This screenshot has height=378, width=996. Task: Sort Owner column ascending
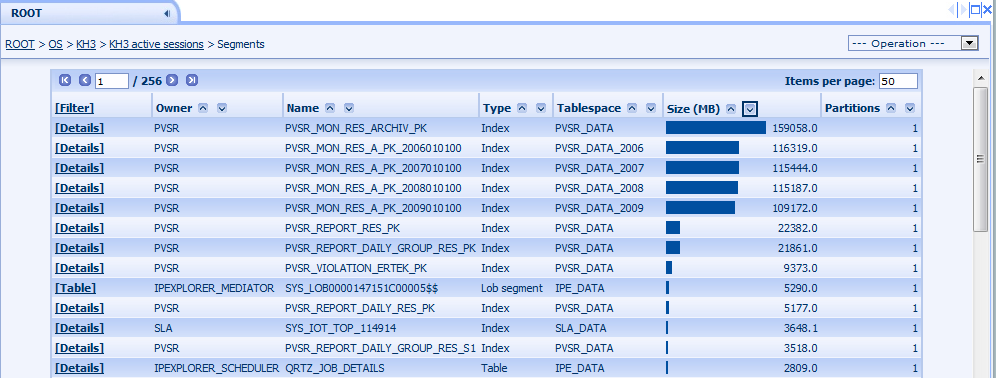click(203, 109)
